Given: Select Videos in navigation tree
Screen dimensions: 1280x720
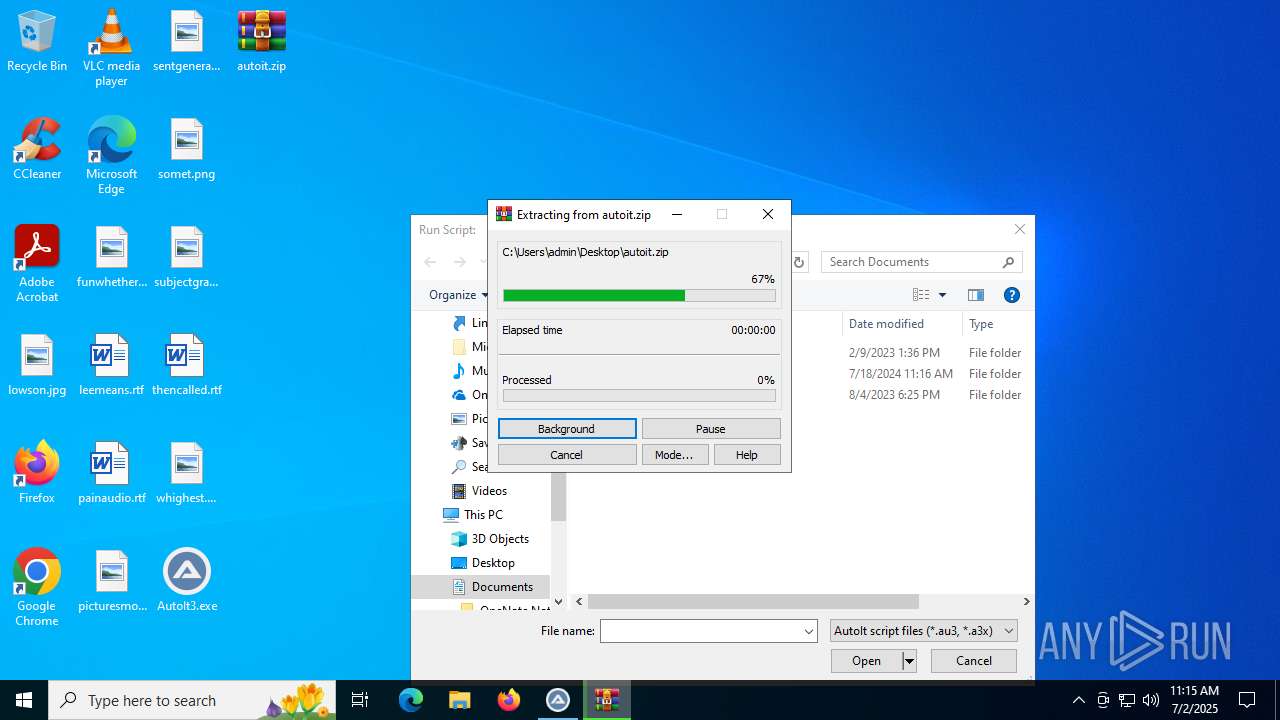Looking at the screenshot, I should tap(489, 491).
